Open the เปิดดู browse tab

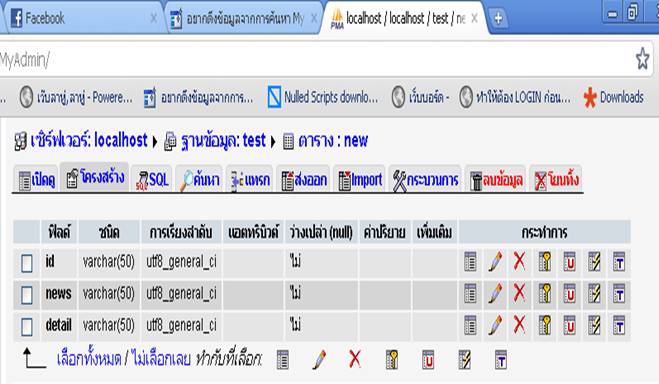coord(37,180)
